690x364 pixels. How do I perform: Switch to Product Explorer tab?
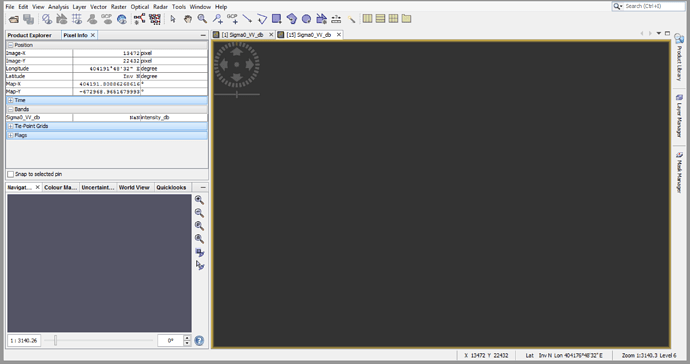point(29,35)
